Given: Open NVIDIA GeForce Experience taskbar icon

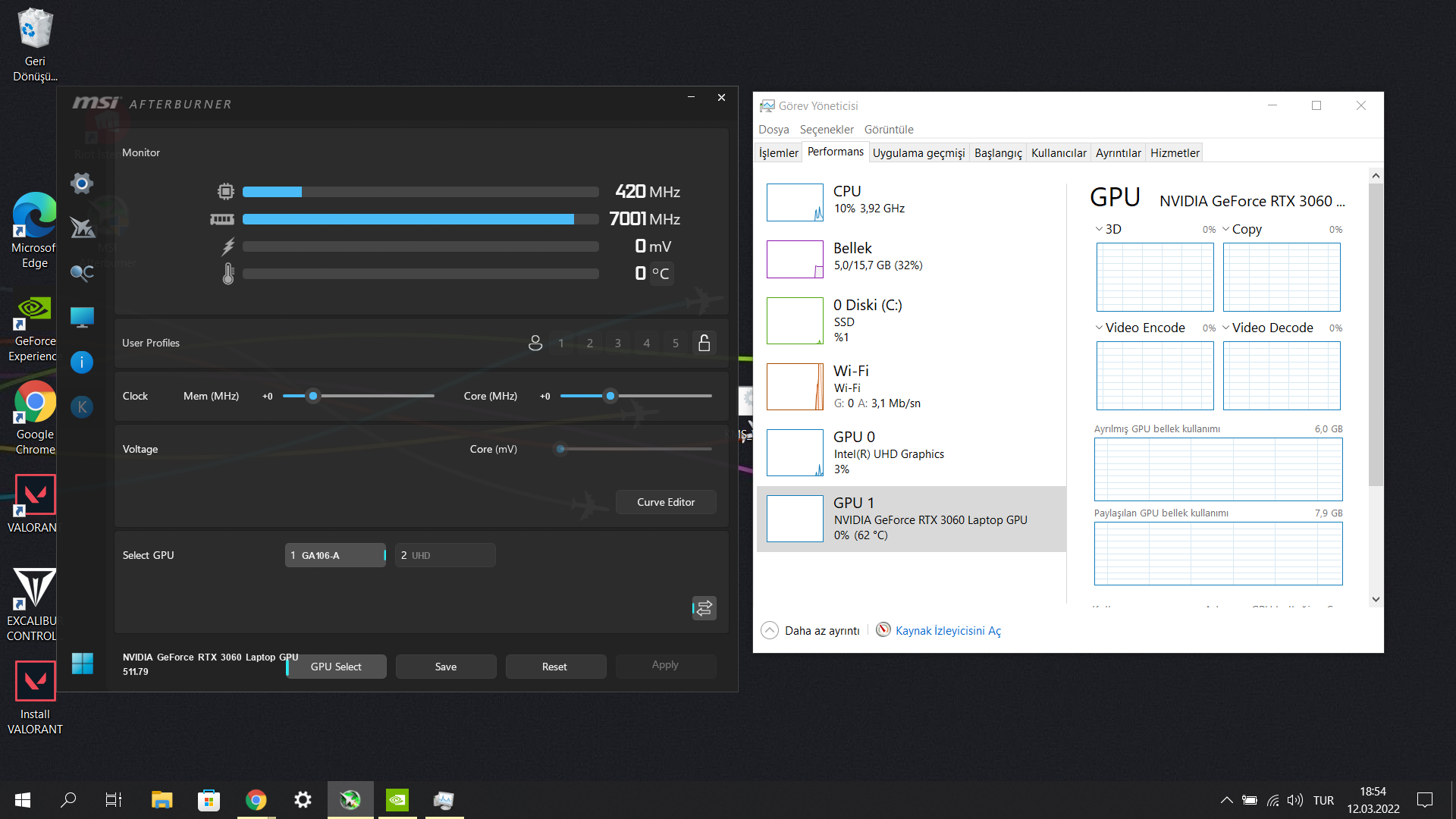Looking at the screenshot, I should (397, 800).
